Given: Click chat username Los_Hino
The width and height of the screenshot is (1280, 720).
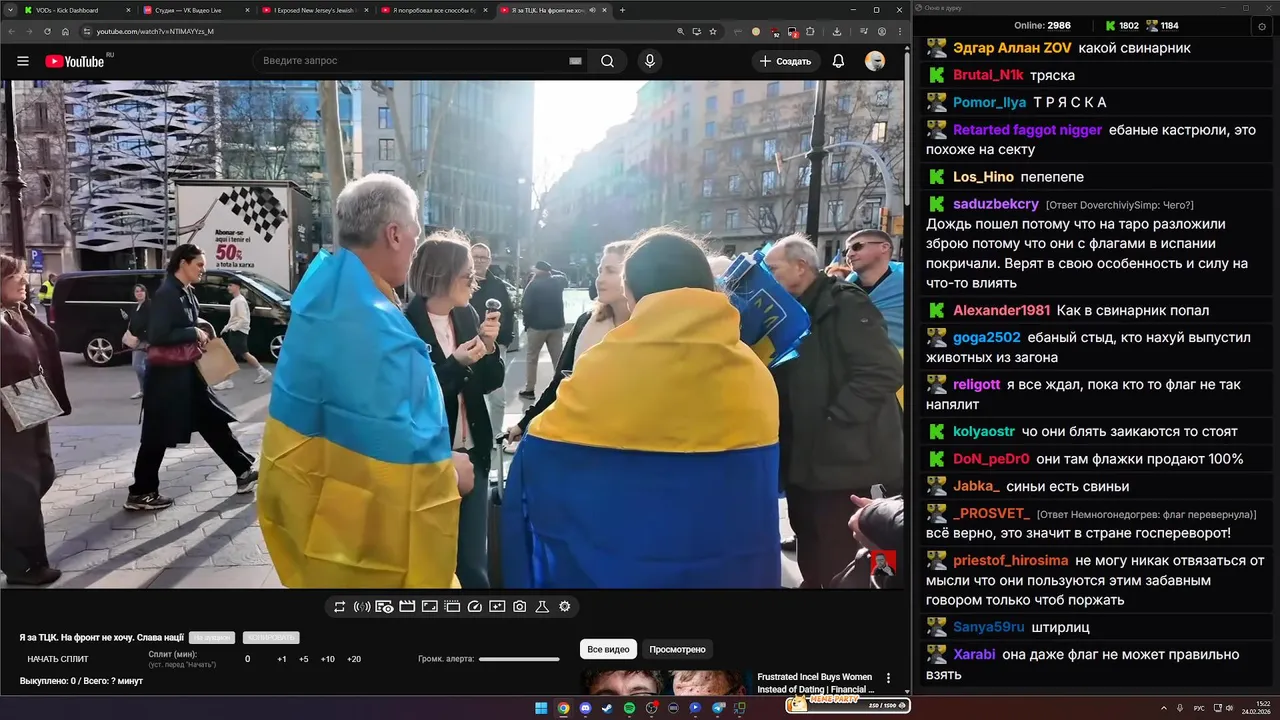Looking at the screenshot, I should [x=983, y=177].
